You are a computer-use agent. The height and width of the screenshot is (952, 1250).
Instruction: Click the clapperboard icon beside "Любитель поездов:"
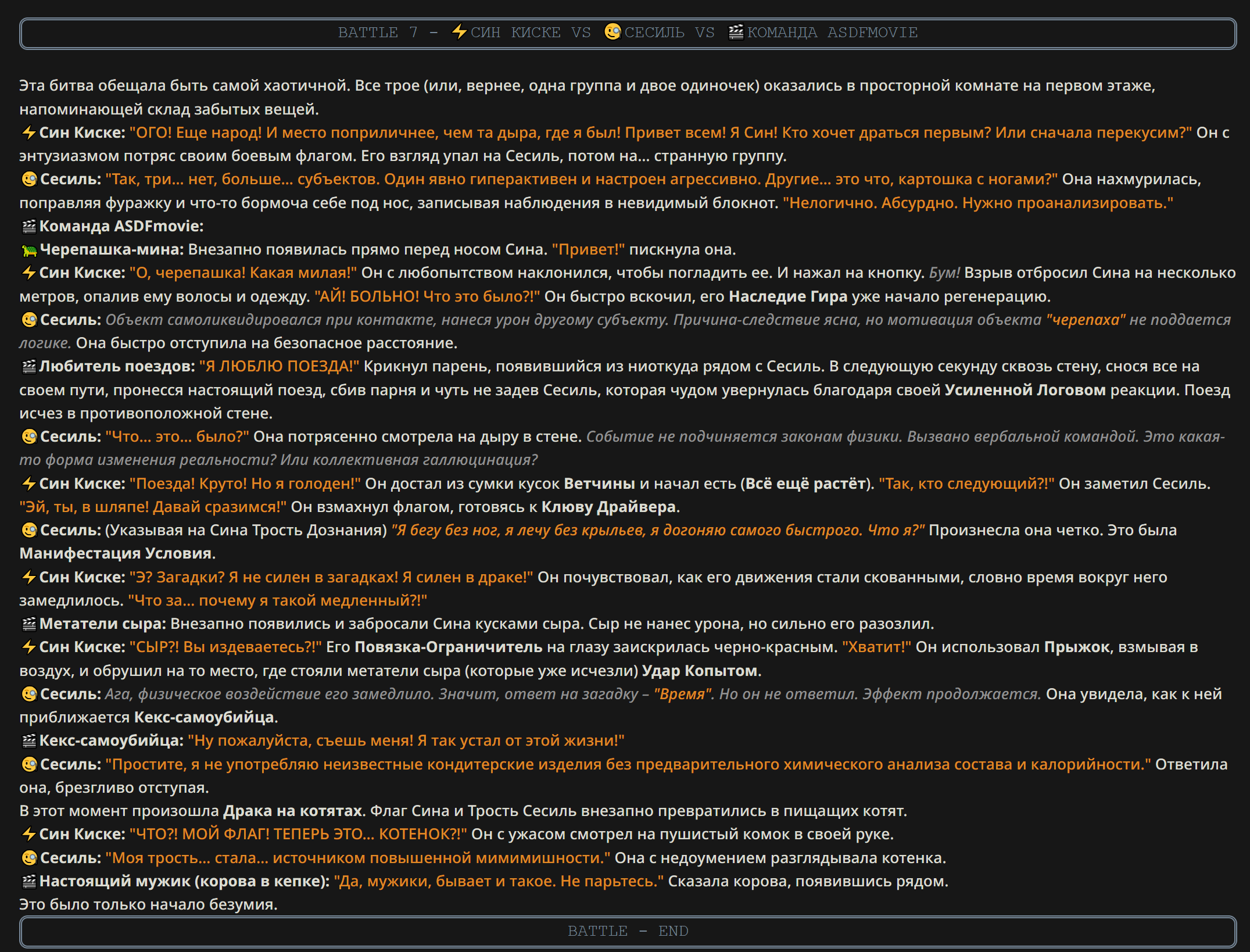tap(28, 367)
